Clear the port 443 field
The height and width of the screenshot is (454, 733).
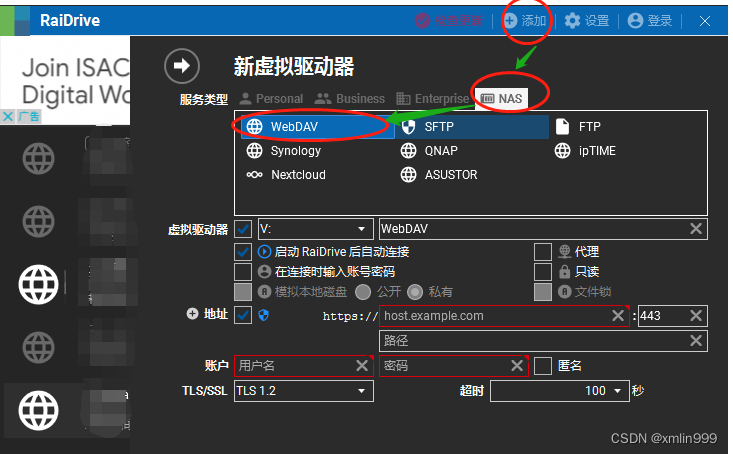point(696,316)
